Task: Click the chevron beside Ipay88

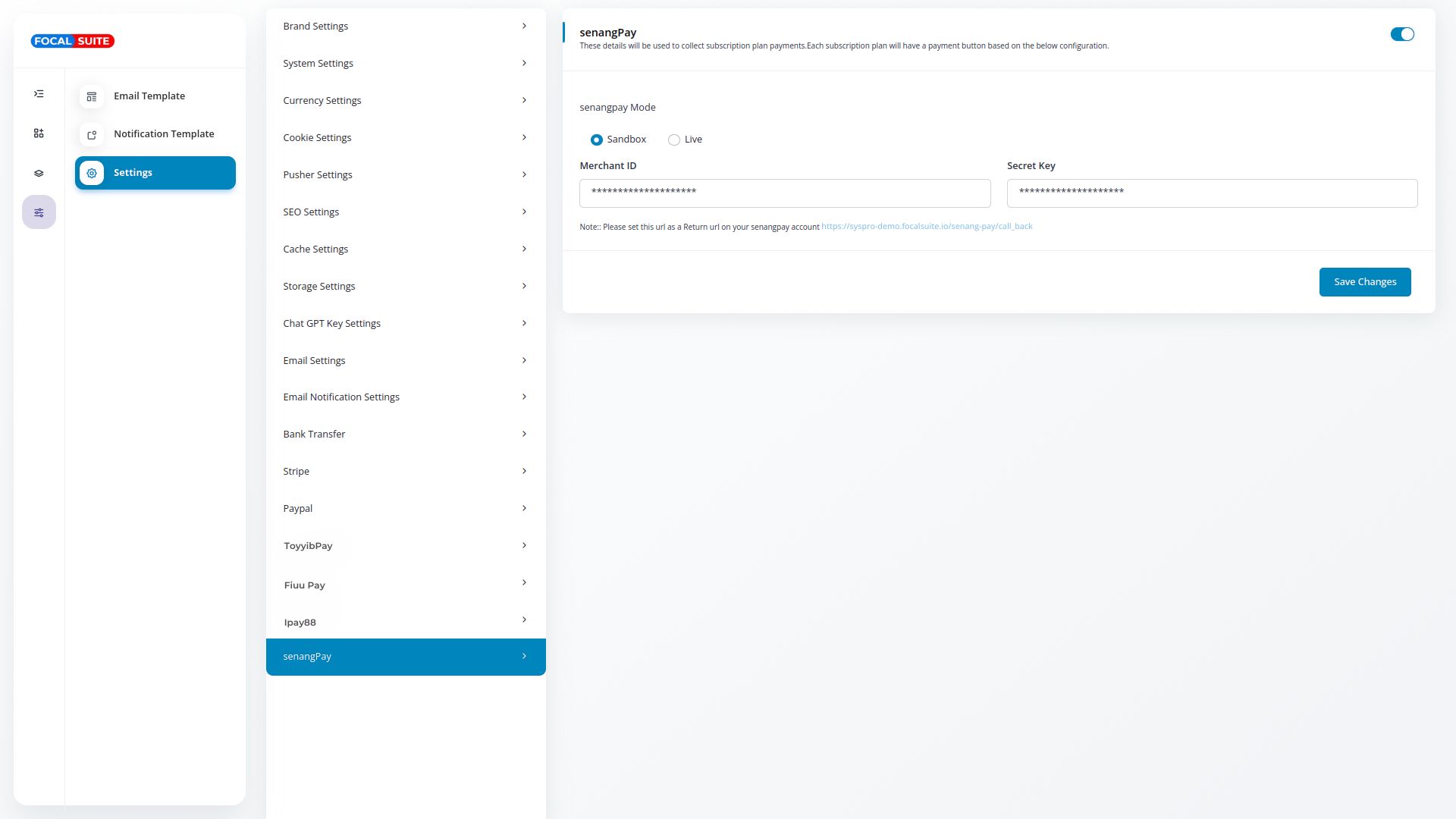Action: click(524, 620)
